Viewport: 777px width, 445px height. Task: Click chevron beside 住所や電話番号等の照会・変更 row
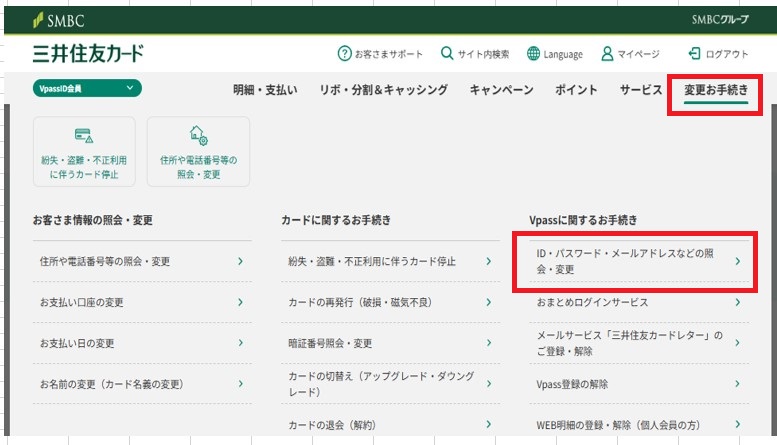click(240, 261)
